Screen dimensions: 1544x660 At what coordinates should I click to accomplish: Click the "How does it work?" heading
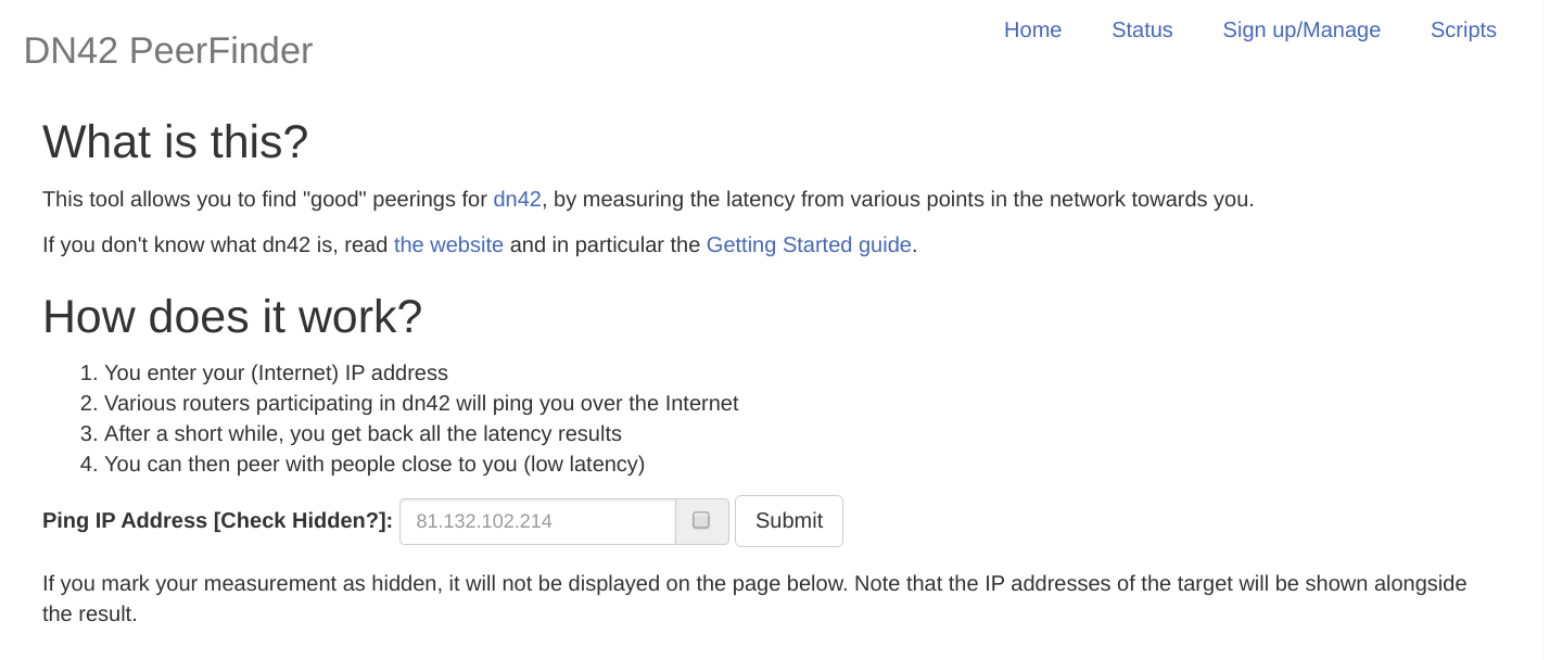tap(232, 317)
